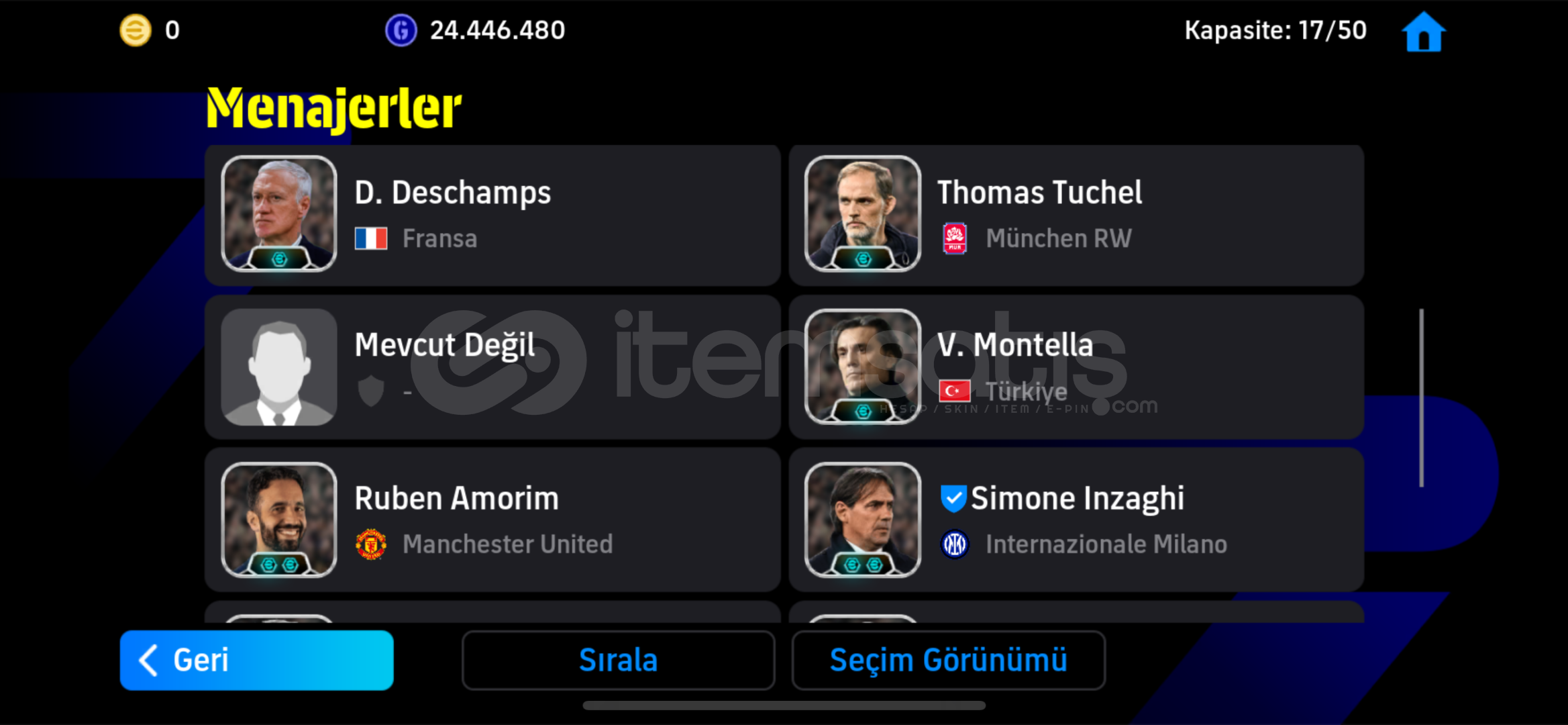Open the Sırala sort options
This screenshot has width=1568, height=725.
click(x=618, y=660)
